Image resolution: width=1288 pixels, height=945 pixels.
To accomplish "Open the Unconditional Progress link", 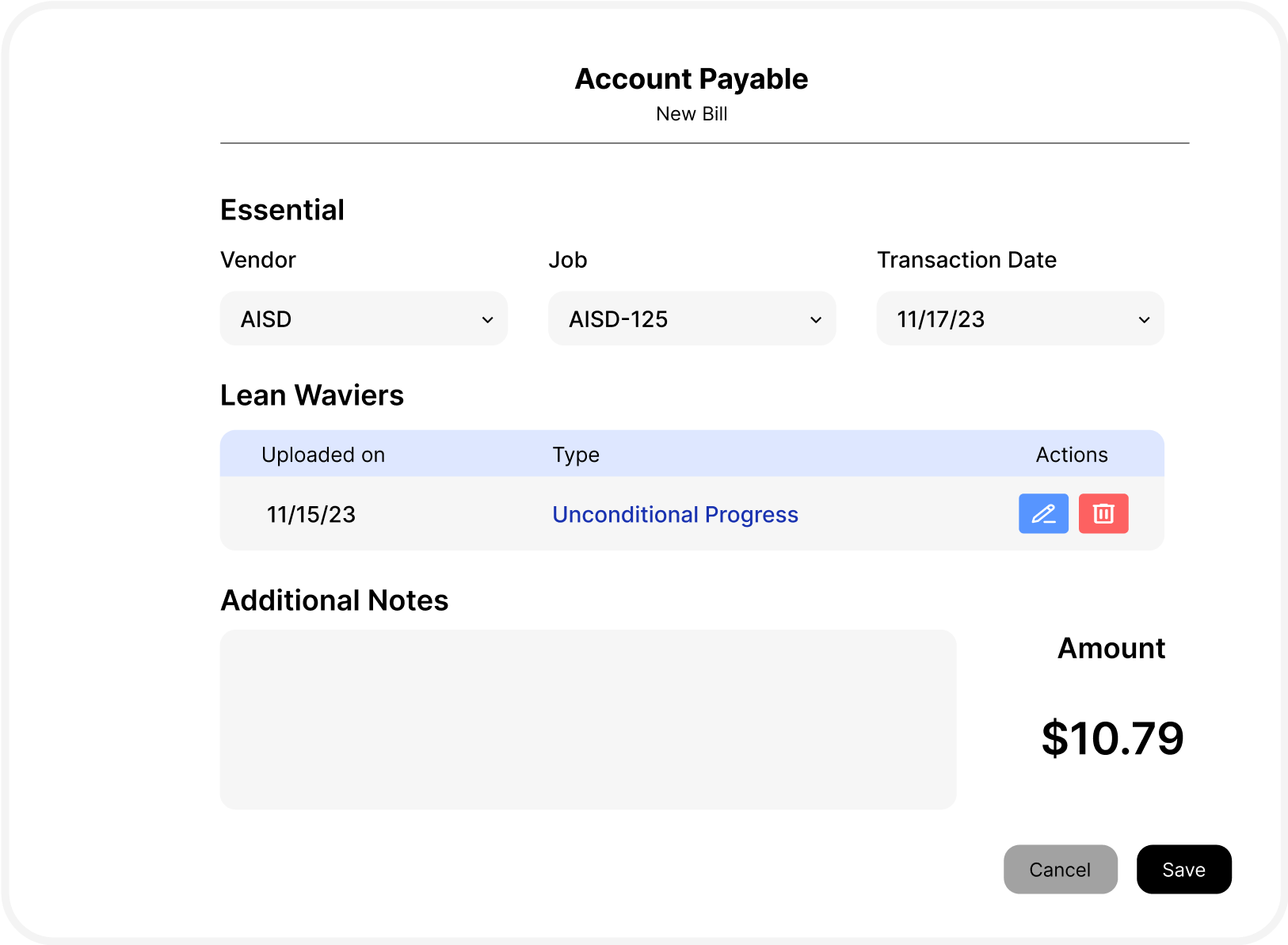I will (675, 515).
